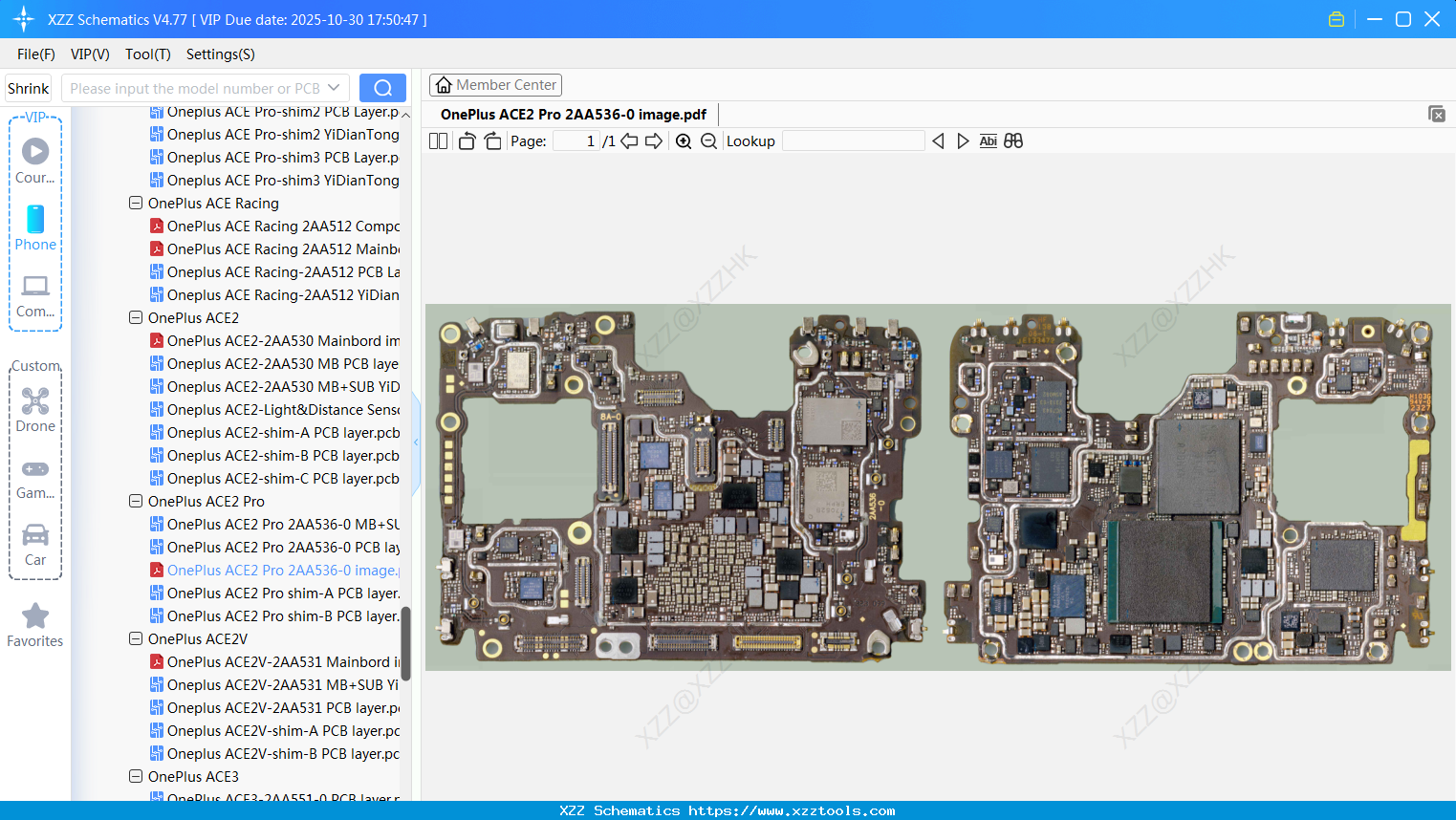The width and height of the screenshot is (1456, 820).
Task: Click the Member Center button
Action: [495, 85]
